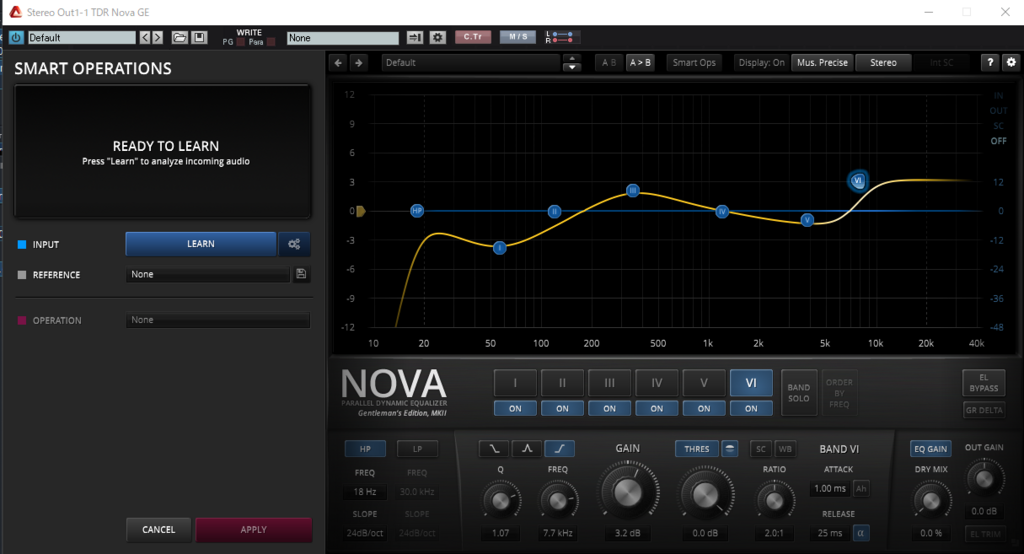Viewport: 1024px width, 554px height.
Task: Enable the PG write checkbox
Action: 240,42
